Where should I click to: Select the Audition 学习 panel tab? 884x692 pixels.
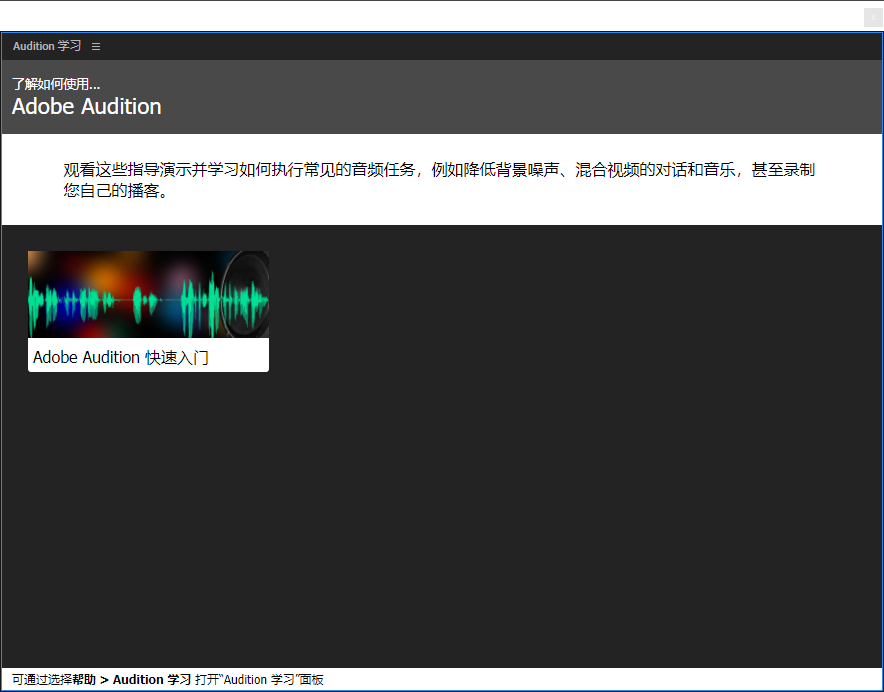click(47, 46)
